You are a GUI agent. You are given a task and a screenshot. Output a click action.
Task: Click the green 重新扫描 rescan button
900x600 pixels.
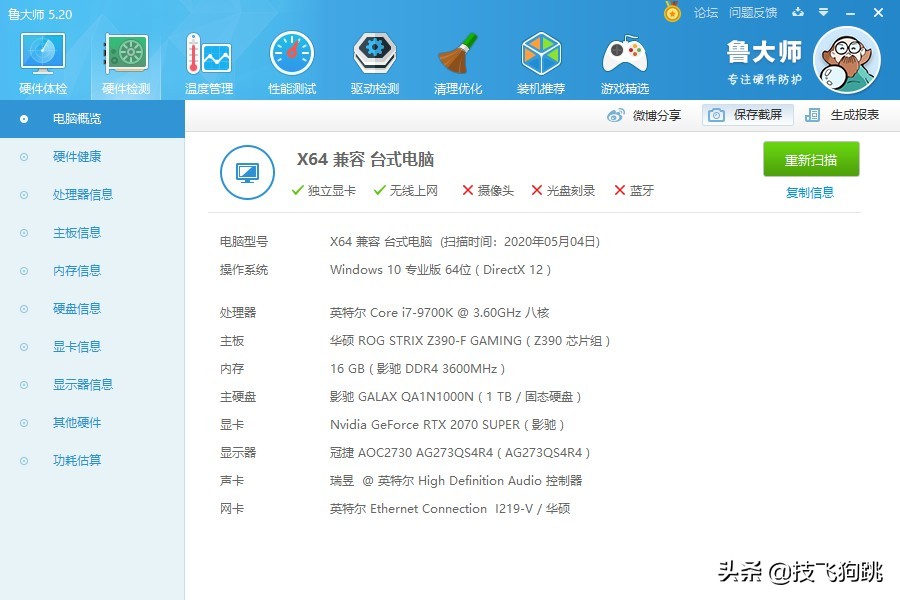(810, 159)
